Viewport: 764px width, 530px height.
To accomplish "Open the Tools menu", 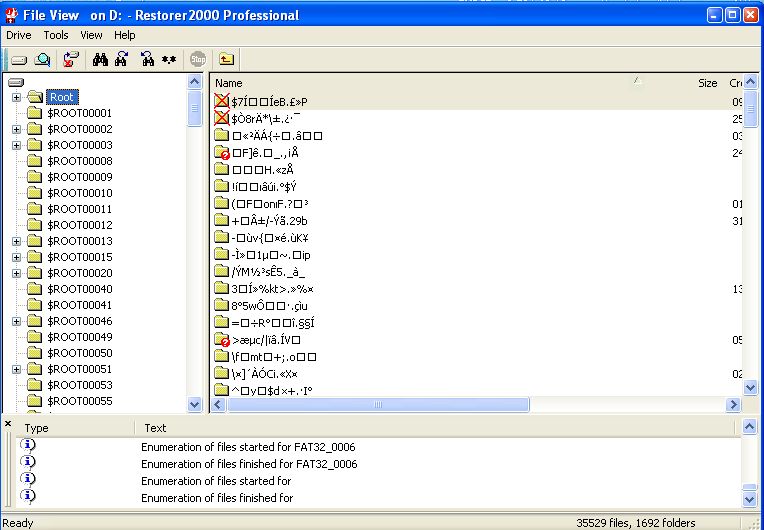I will [56, 35].
